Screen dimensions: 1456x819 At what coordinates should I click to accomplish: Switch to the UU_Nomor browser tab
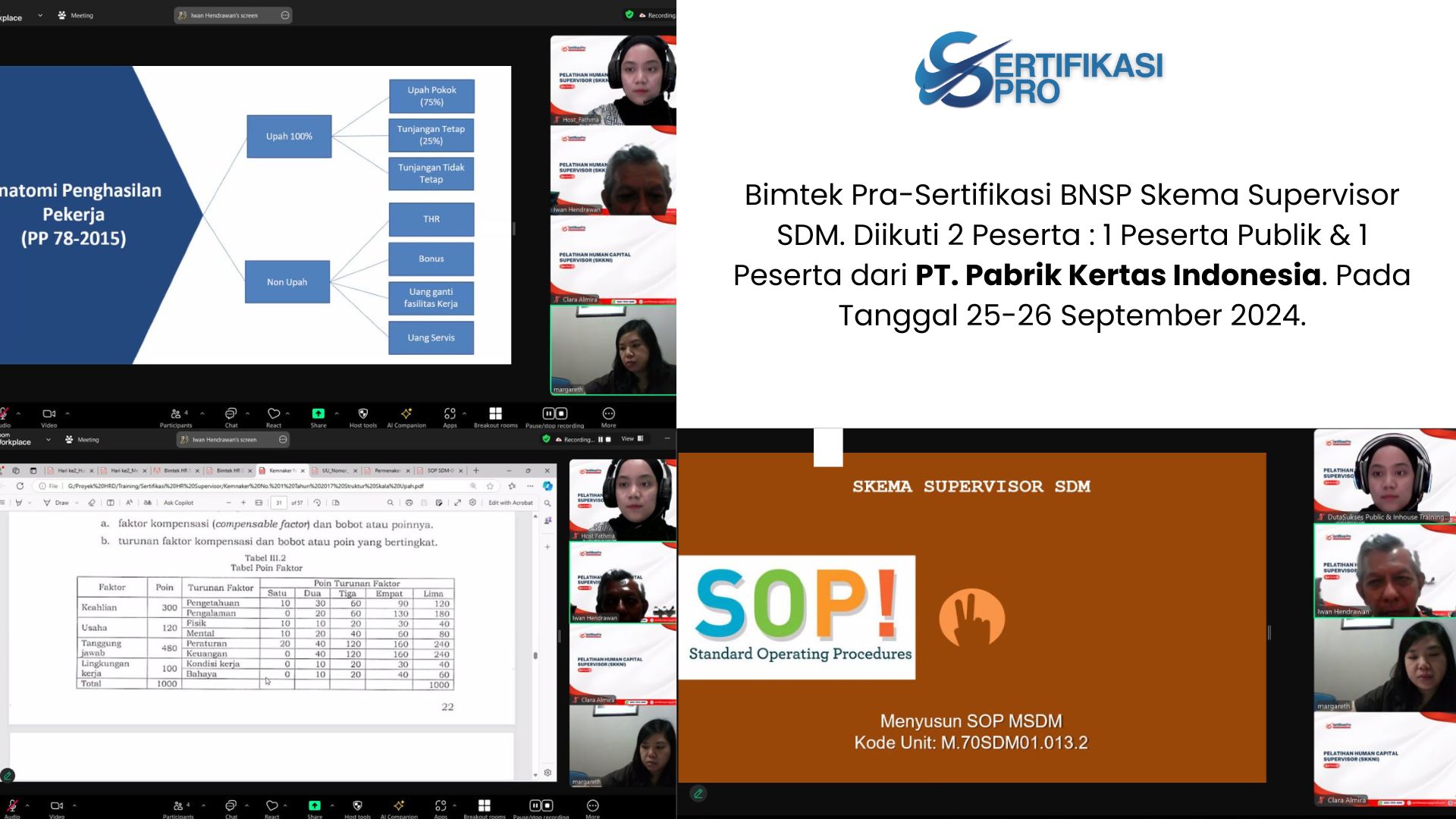pos(334,470)
